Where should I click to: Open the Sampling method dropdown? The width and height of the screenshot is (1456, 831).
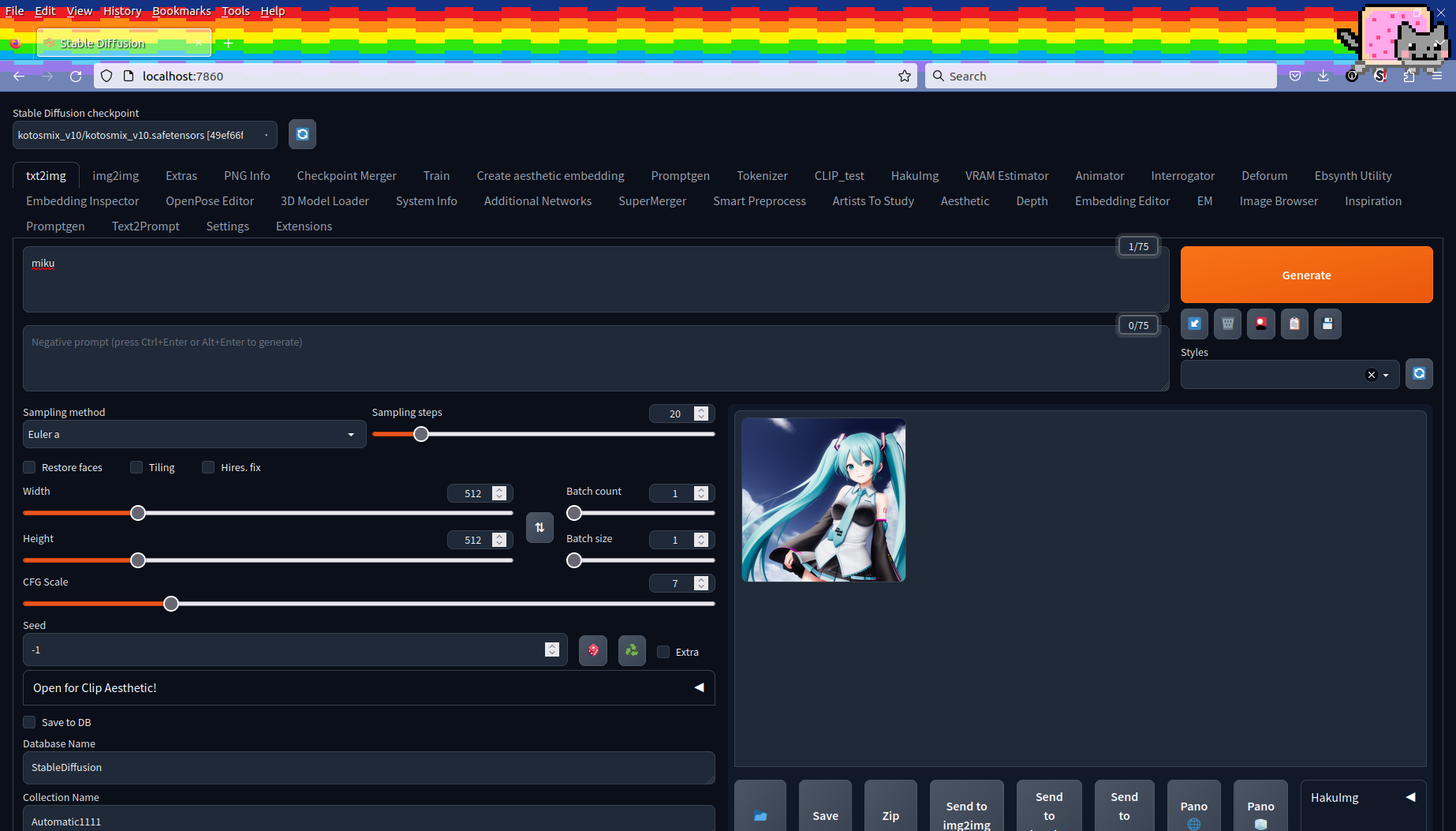pyautogui.click(x=194, y=434)
